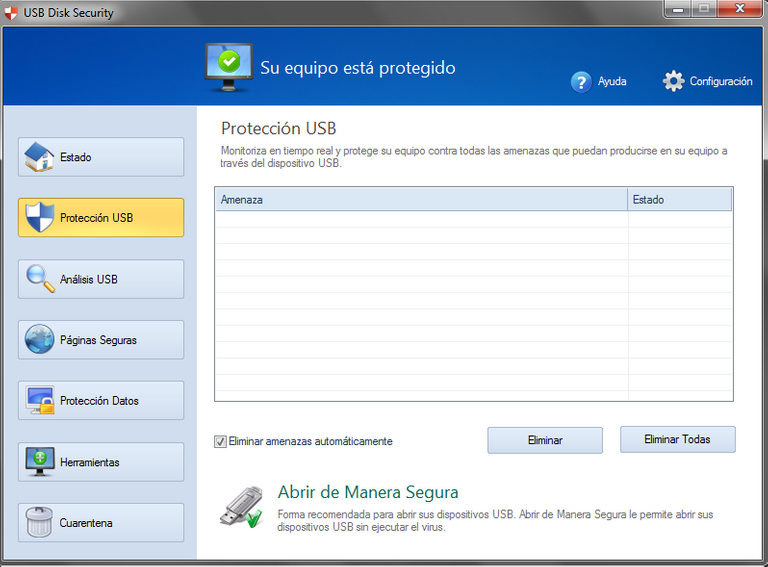Click the locked monitor icon for Protección Datos
Image resolution: width=768 pixels, height=567 pixels.
tap(41, 401)
